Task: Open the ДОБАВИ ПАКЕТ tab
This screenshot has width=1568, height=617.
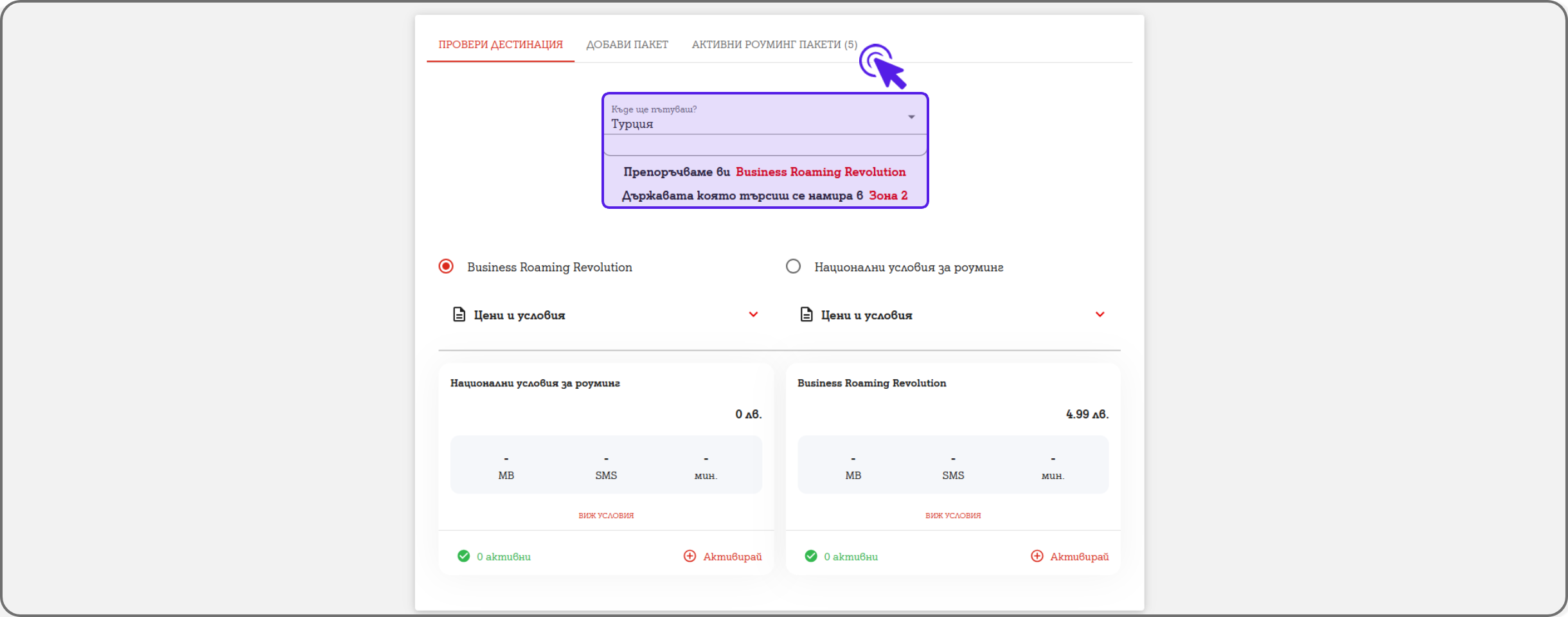Action: pyautogui.click(x=627, y=44)
